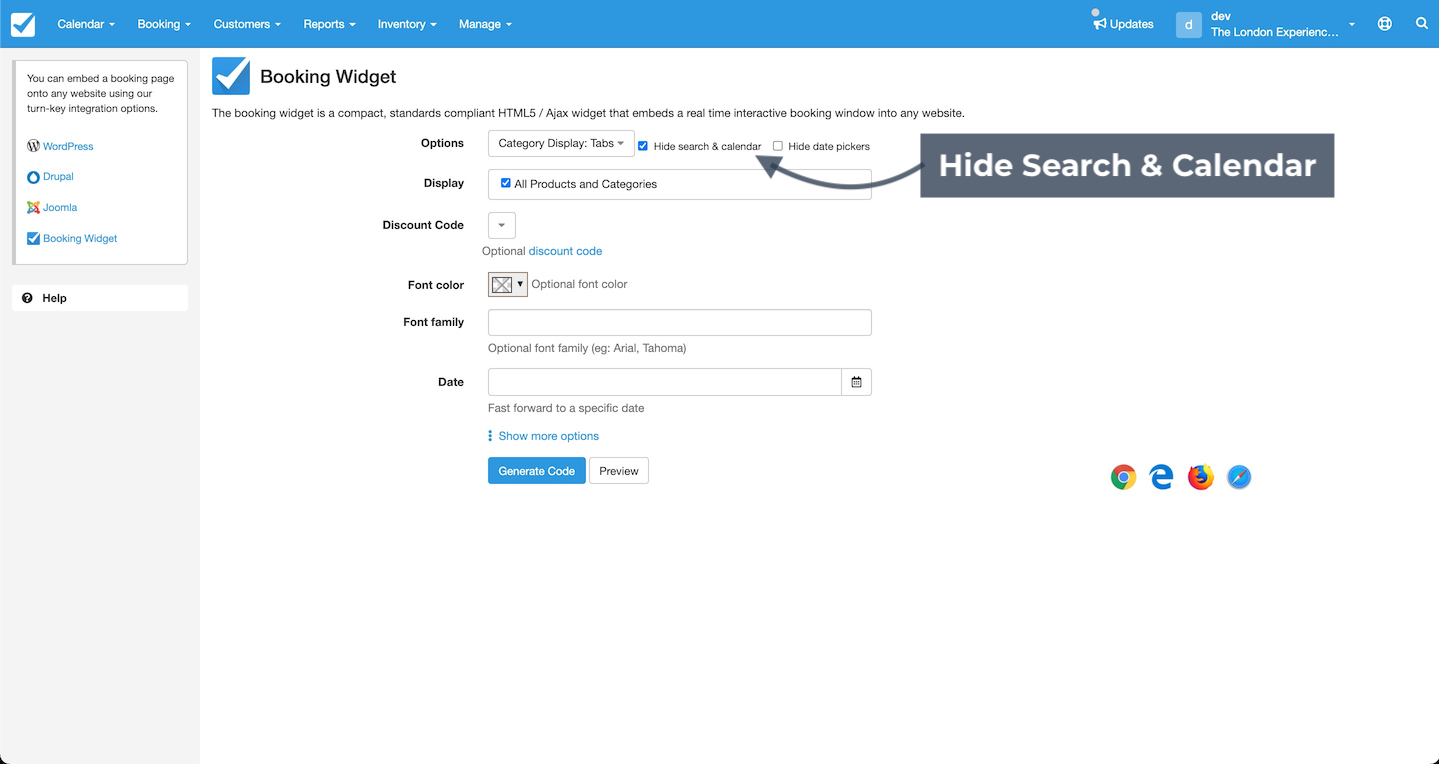Click the Drupal logo icon in sidebar
Screen dimensions: 1439x764
[x=33, y=177]
